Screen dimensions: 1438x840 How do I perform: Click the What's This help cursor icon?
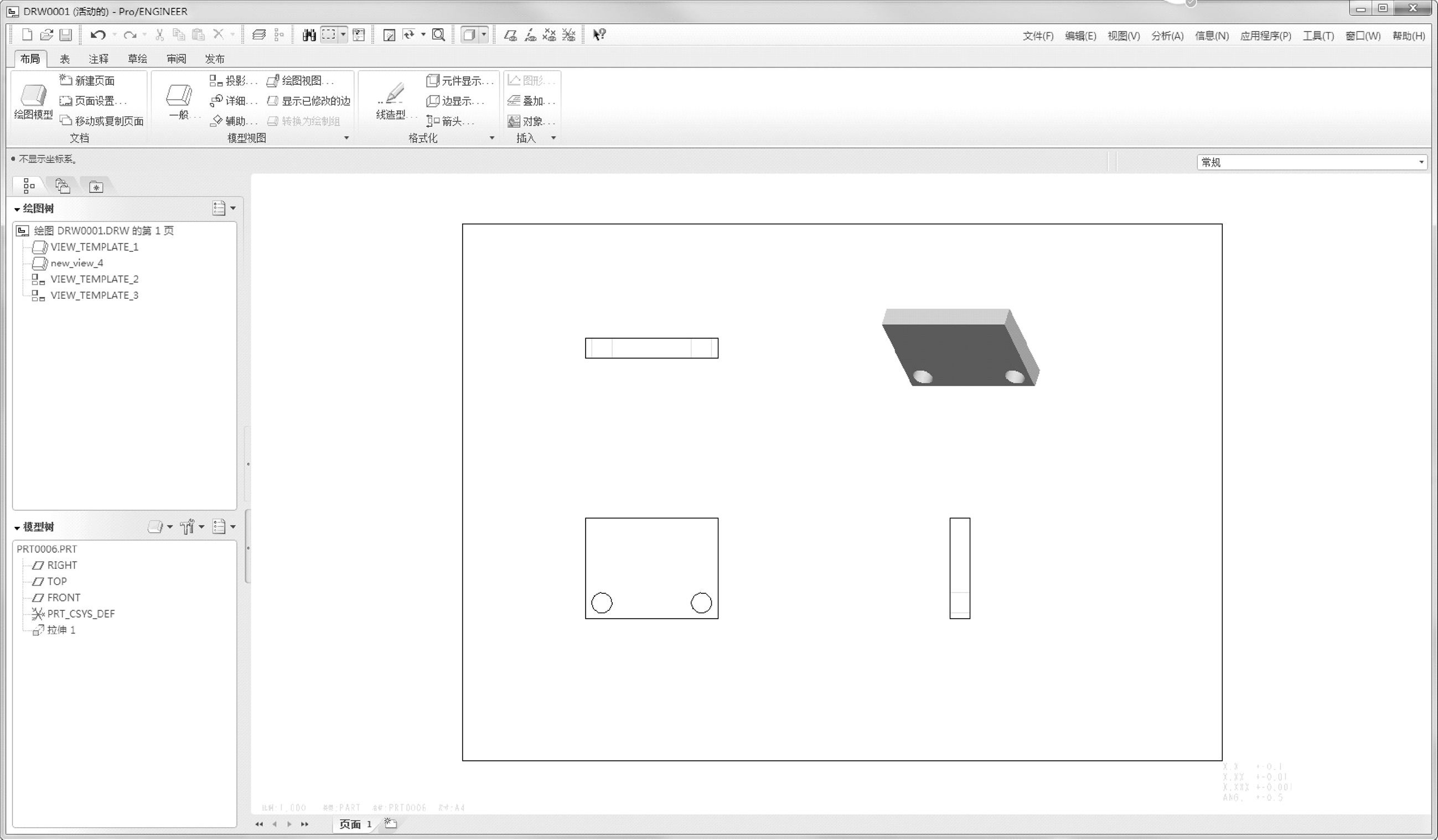point(598,35)
